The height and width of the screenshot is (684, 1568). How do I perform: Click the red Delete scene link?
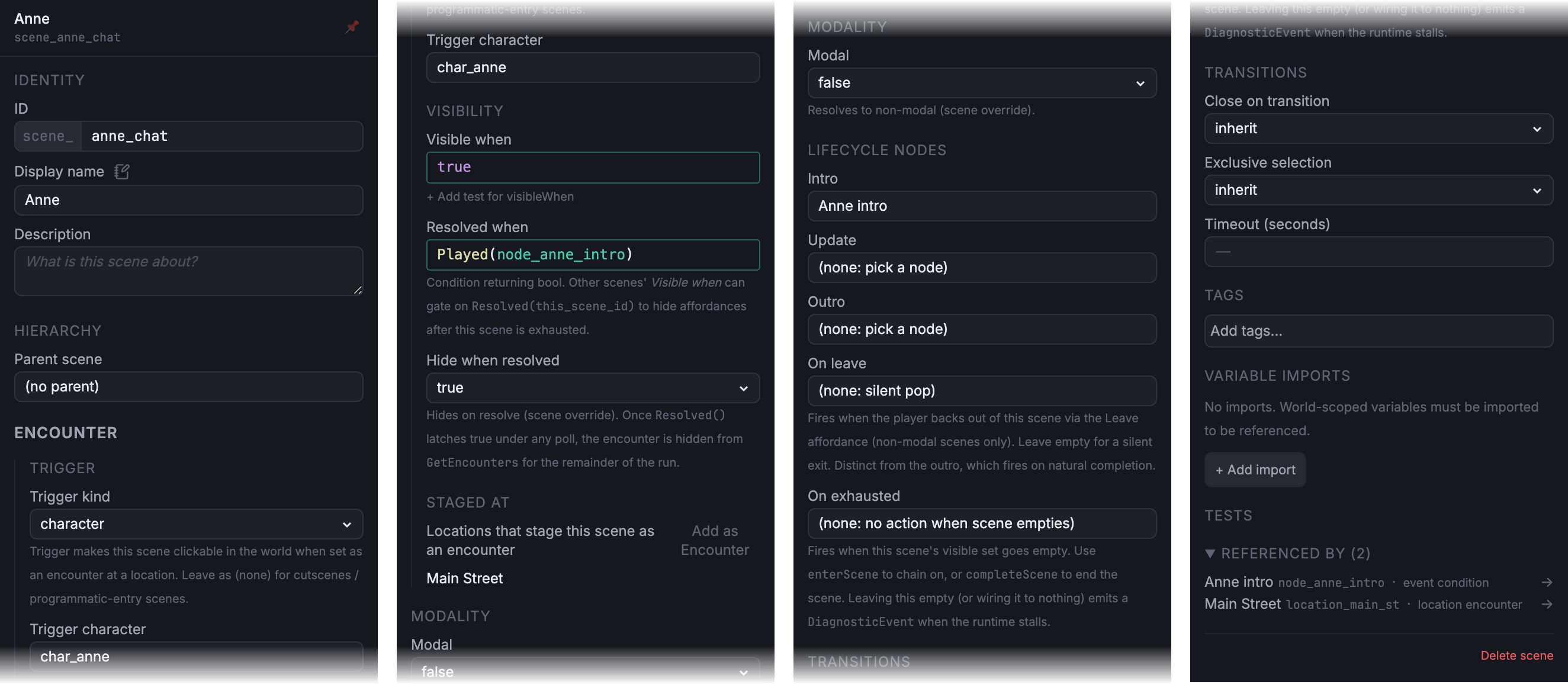click(1516, 656)
